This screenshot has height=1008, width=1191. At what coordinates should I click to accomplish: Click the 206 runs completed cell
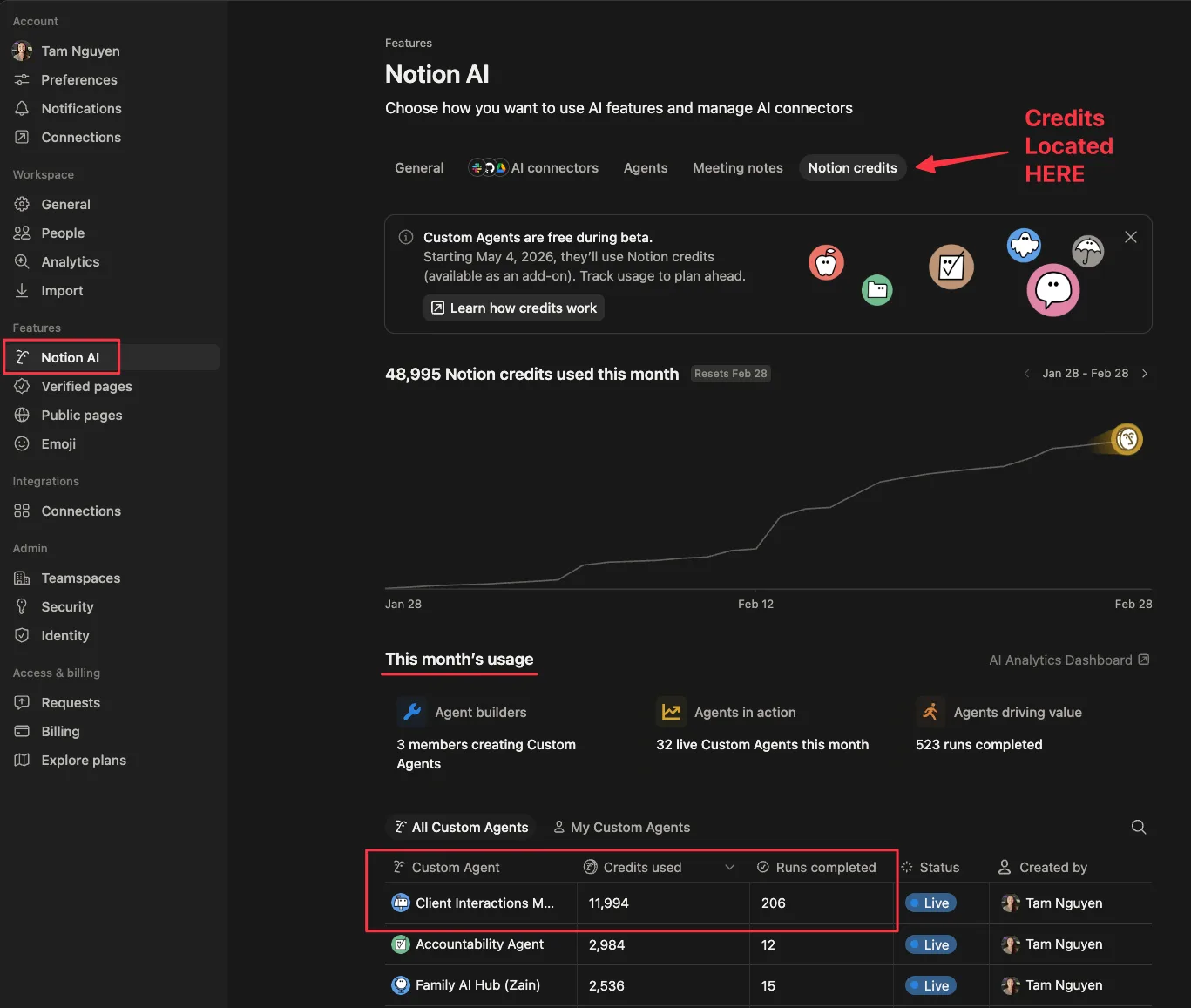coord(822,903)
